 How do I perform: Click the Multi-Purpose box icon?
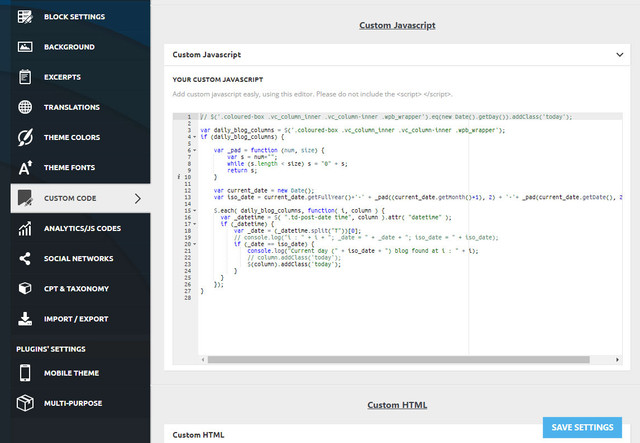[x=25, y=403]
